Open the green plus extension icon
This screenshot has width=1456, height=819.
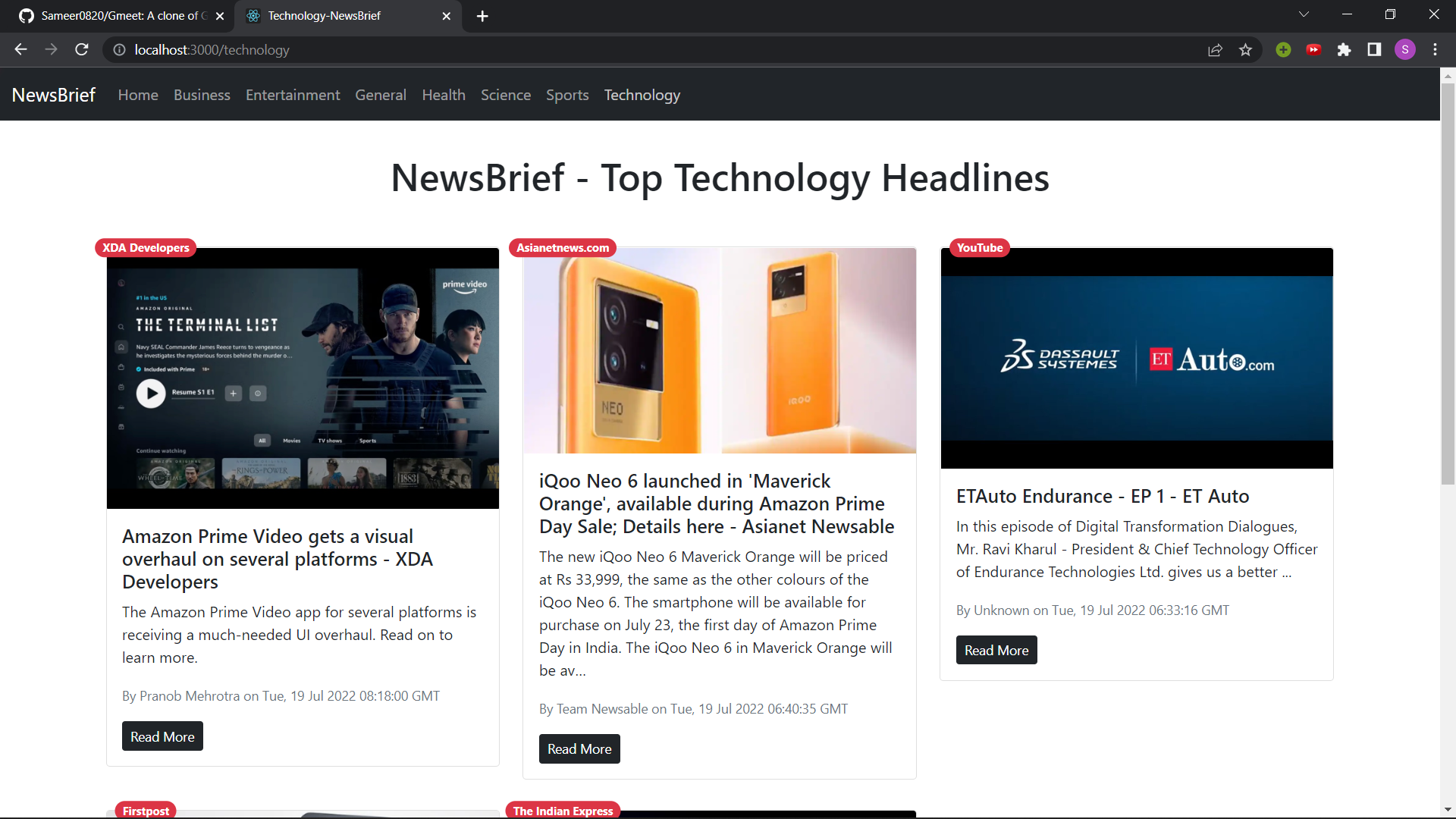pos(1283,50)
